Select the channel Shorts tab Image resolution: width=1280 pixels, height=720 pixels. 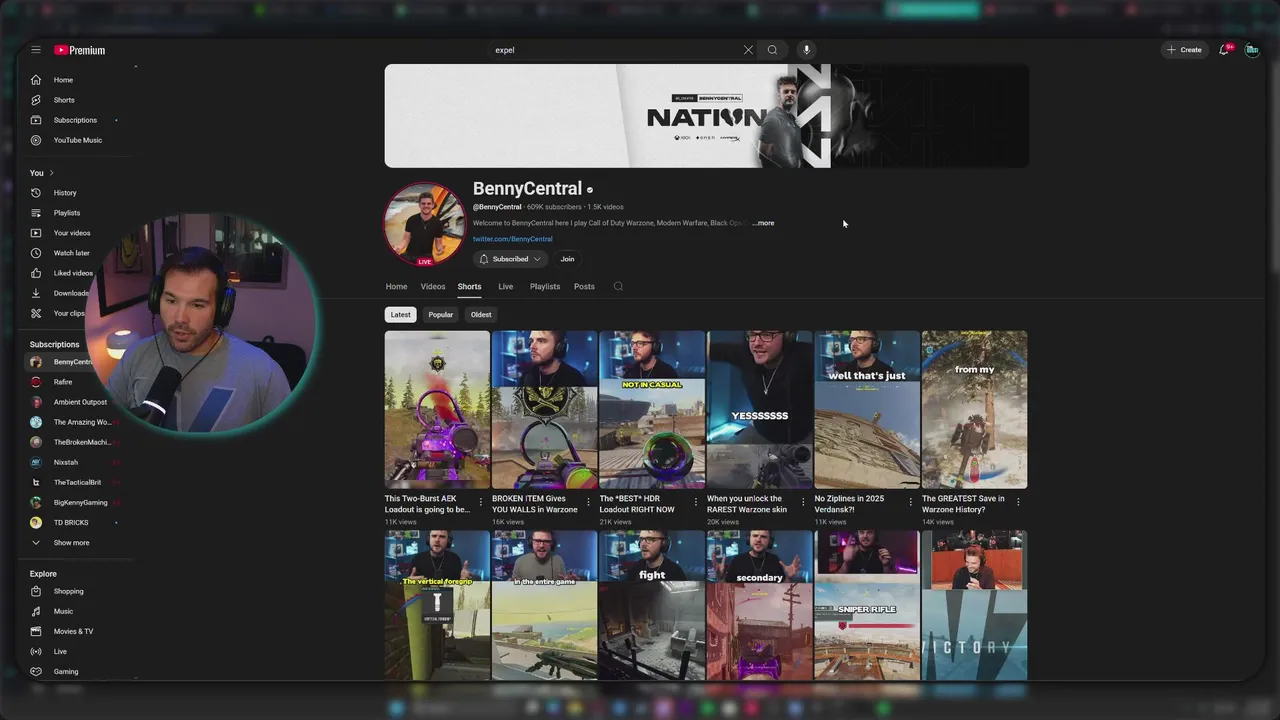pos(469,287)
